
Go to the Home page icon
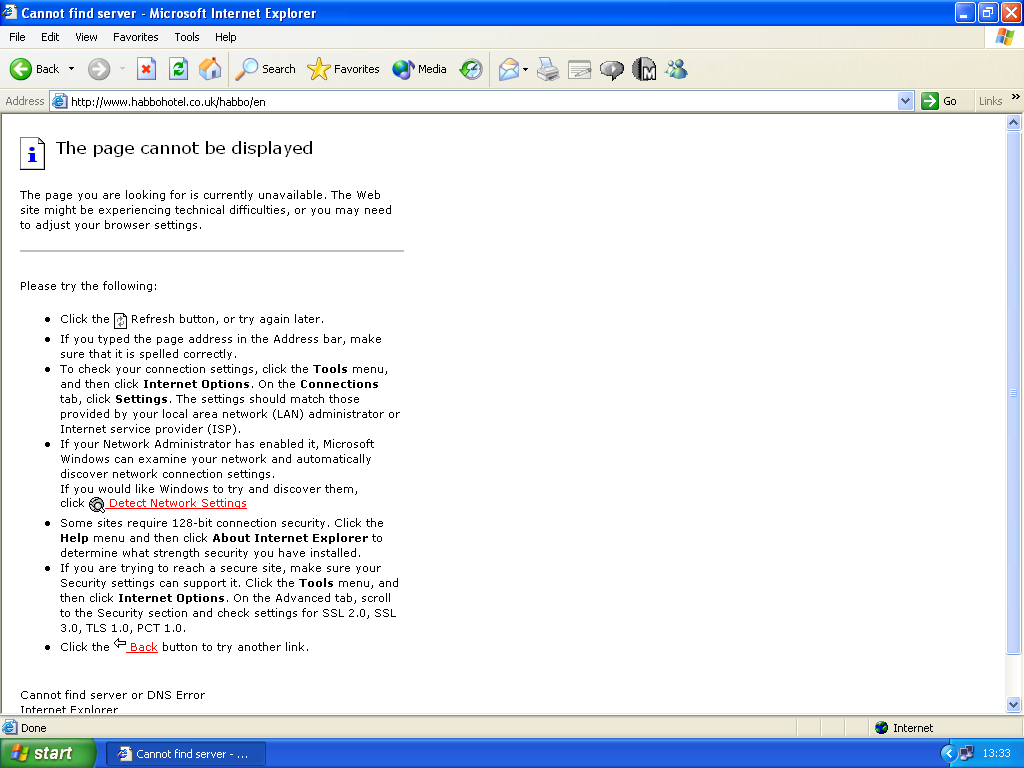210,69
